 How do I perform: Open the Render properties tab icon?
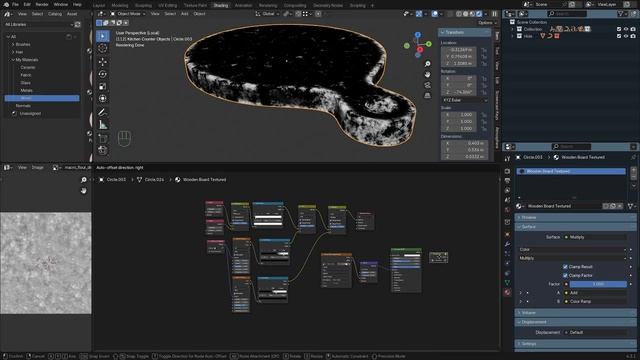pyautogui.click(x=507, y=171)
